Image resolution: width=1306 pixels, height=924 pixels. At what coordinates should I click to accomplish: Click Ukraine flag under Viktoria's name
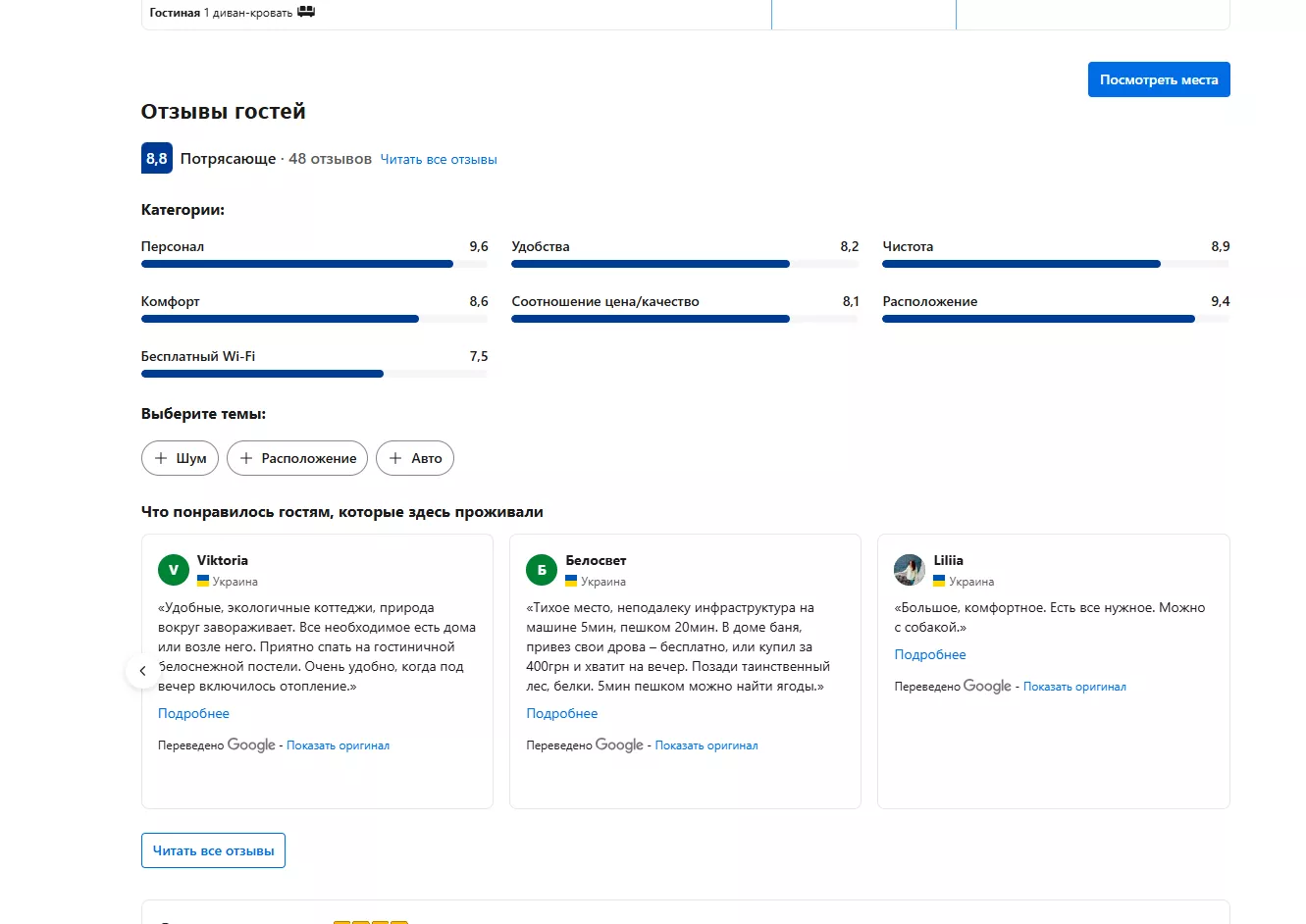(x=203, y=581)
